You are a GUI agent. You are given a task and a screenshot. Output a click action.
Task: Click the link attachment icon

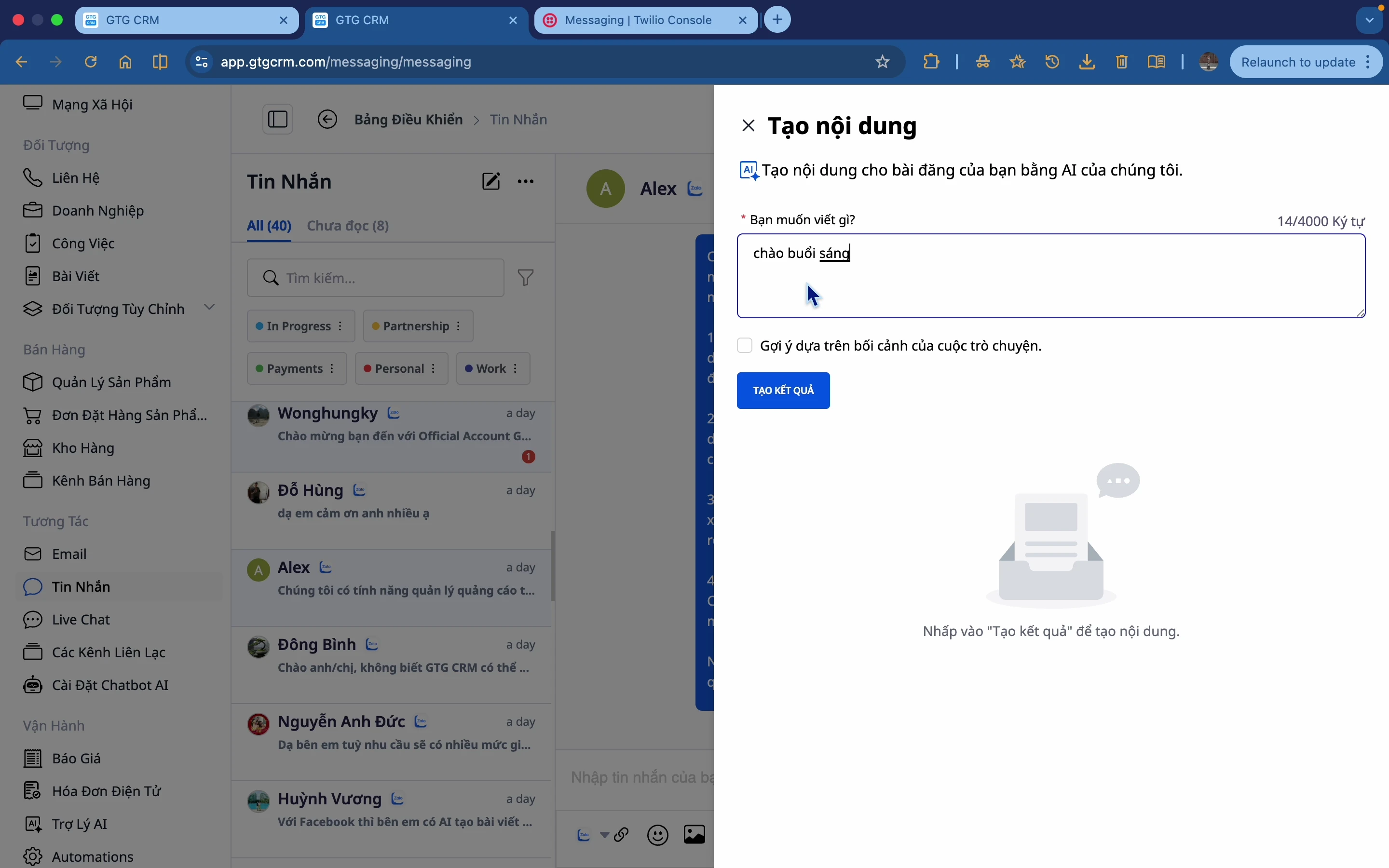pos(622,835)
